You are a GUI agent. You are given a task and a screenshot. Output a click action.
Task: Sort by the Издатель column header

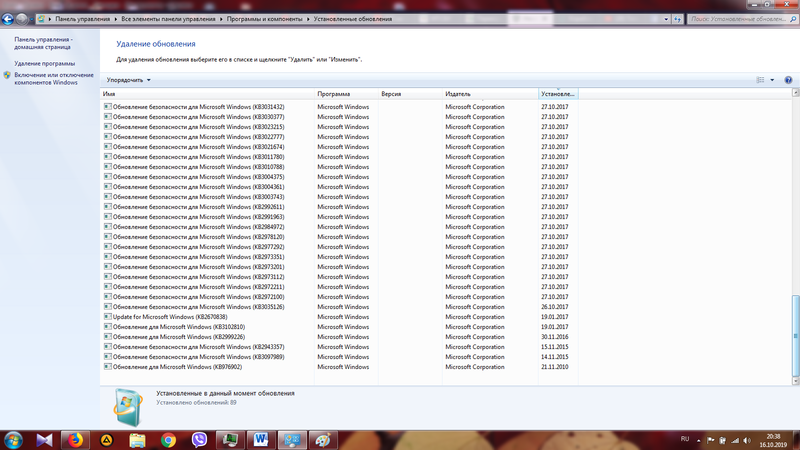coord(490,94)
